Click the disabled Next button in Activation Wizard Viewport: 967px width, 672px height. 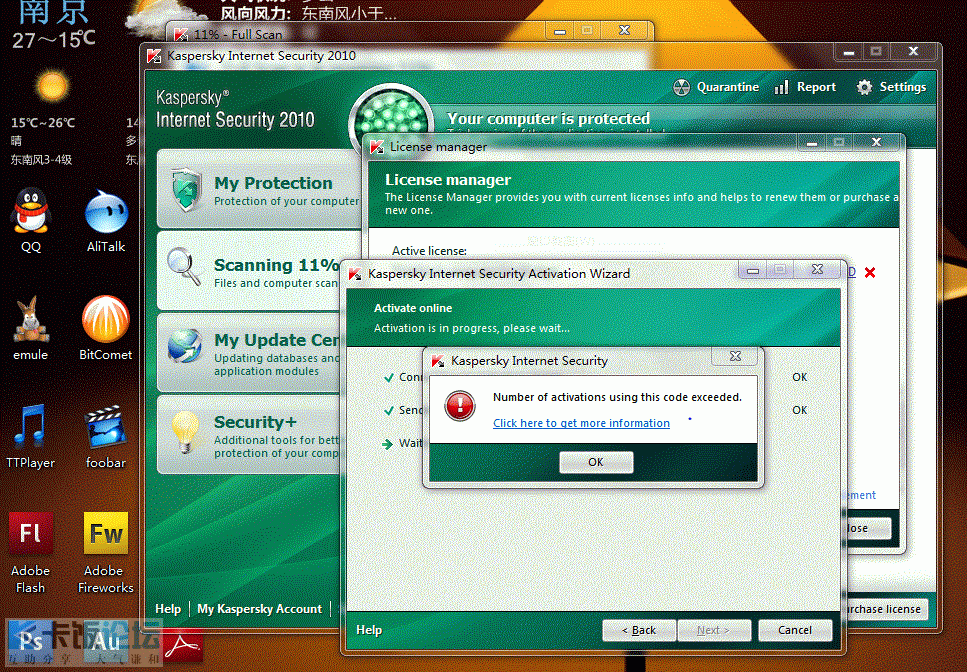click(x=714, y=630)
